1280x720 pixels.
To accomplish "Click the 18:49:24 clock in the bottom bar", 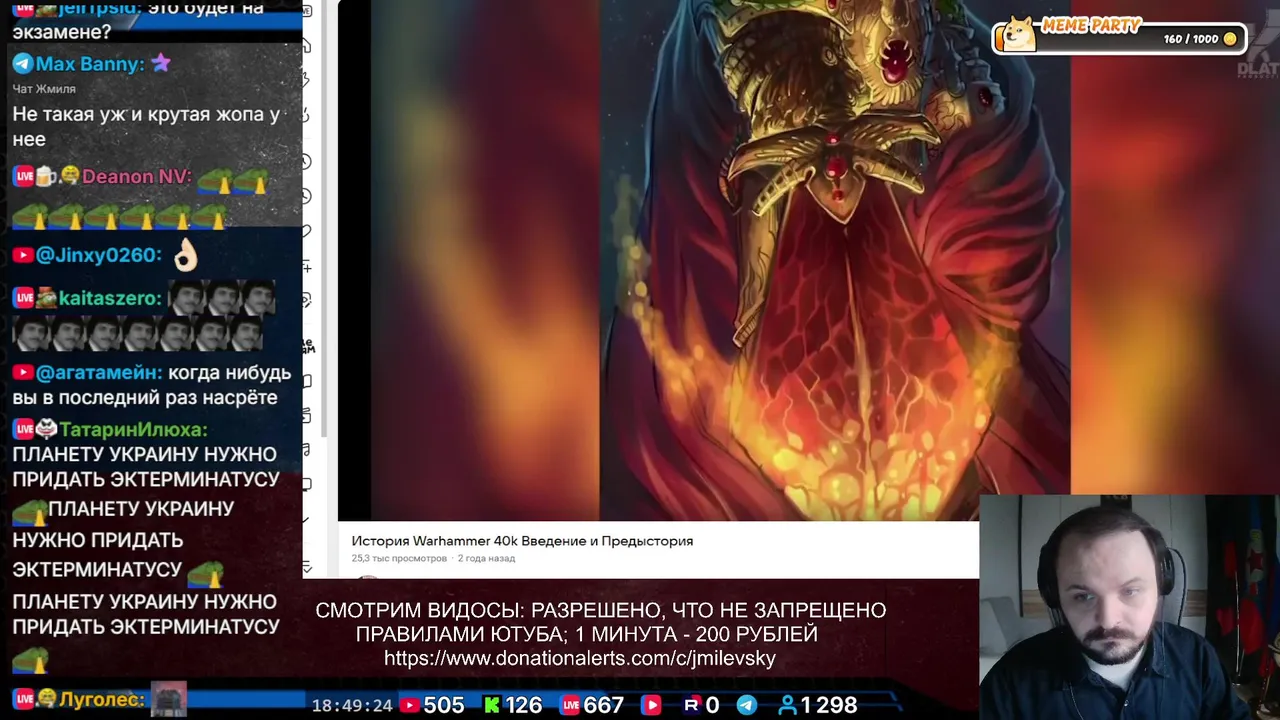I will 352,705.
